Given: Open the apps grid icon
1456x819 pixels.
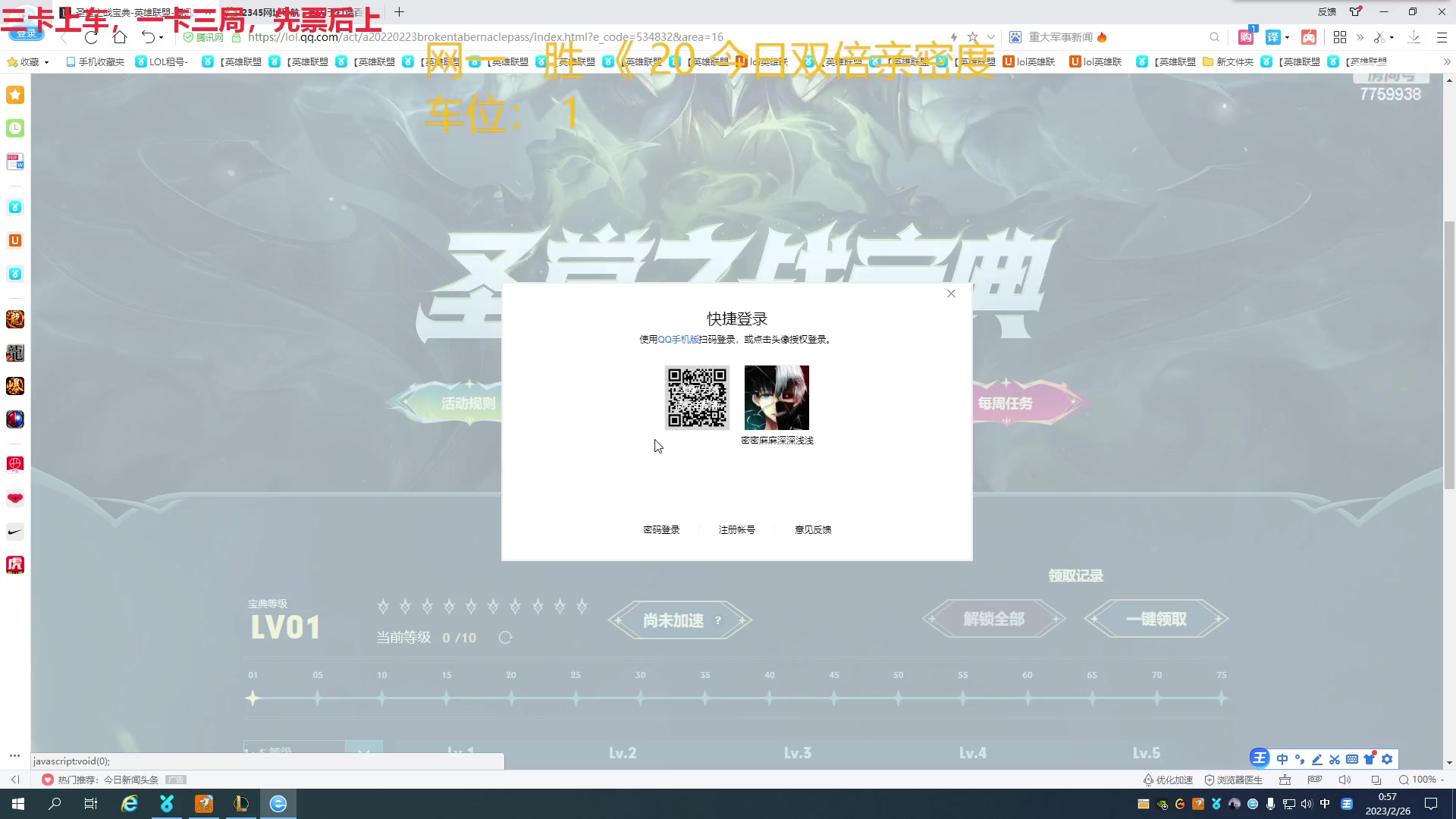Looking at the screenshot, I should coord(1340,37).
